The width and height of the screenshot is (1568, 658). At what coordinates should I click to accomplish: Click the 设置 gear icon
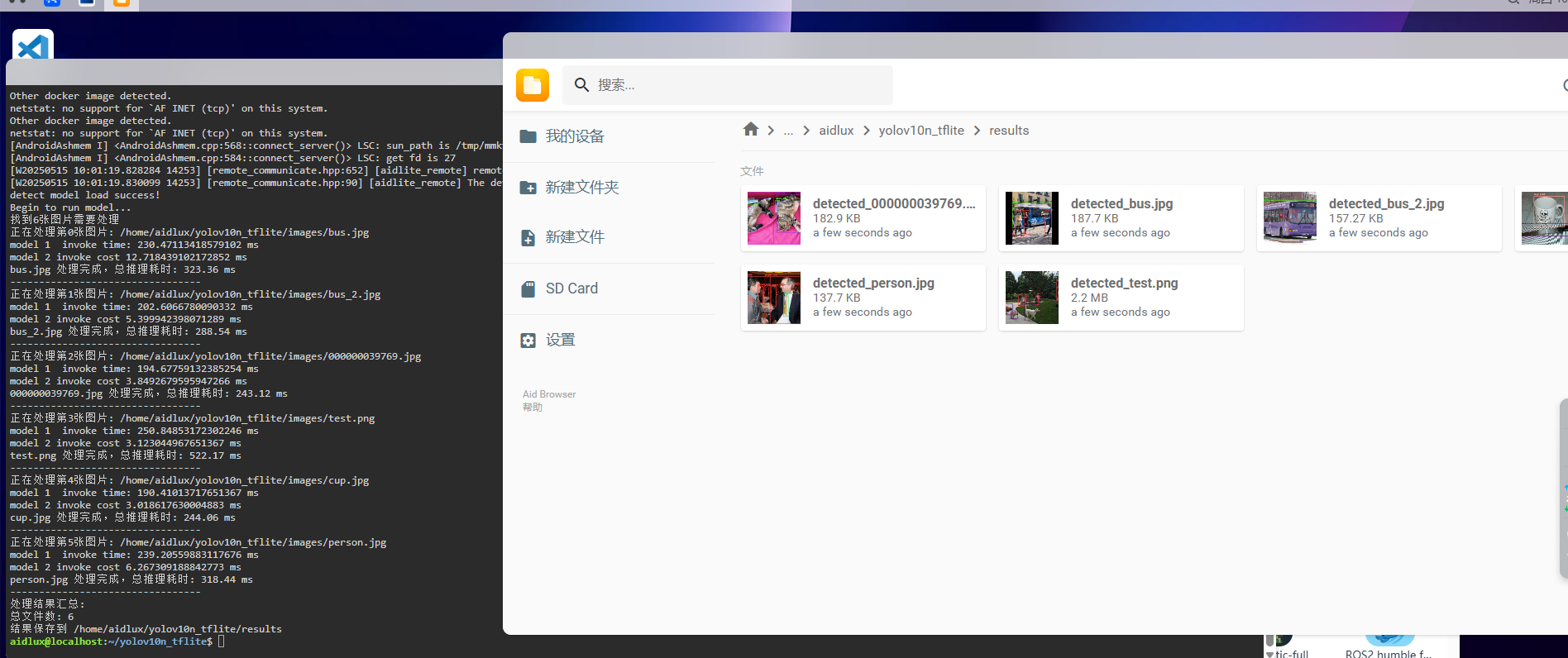pos(528,341)
